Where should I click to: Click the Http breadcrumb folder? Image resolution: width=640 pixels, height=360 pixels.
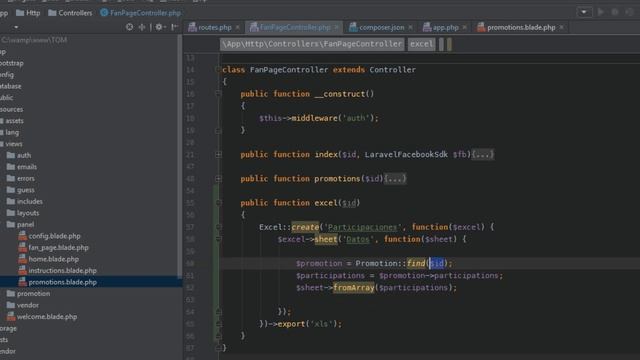coord(28,13)
